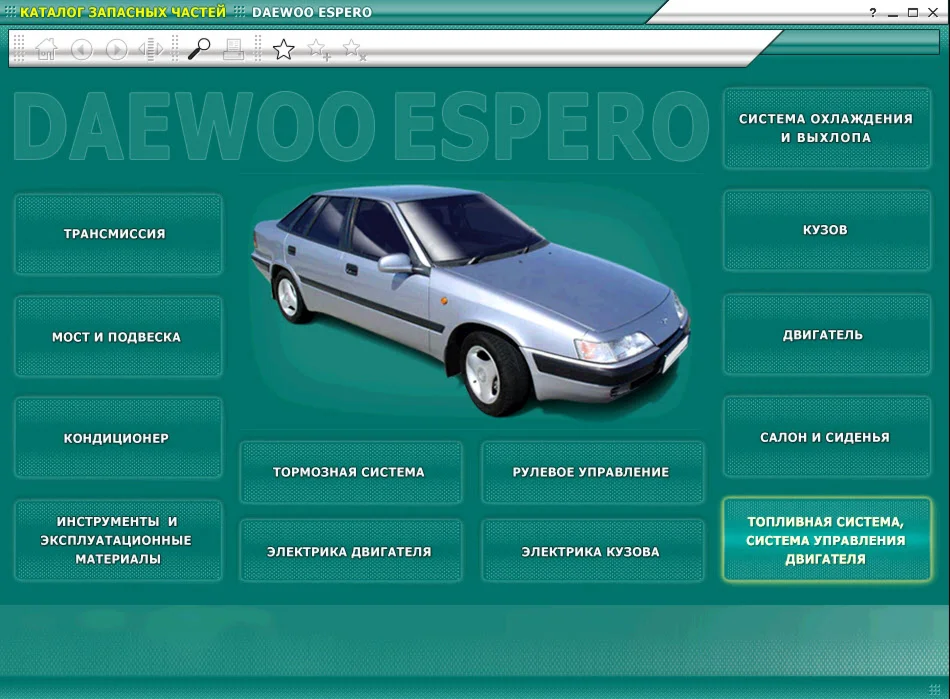The width and height of the screenshot is (950, 699).
Task: Open the ДВИГАТЕЛЬ section
Action: click(827, 334)
